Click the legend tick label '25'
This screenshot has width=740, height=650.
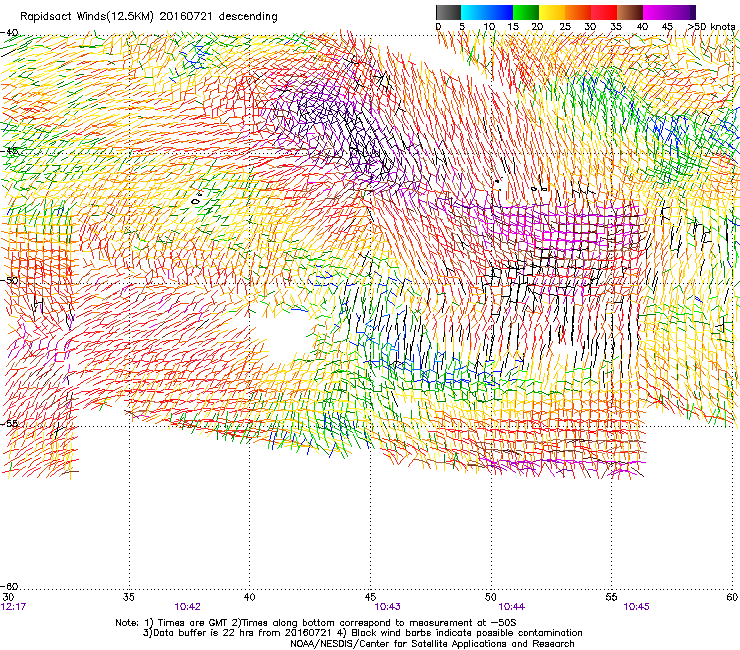click(x=565, y=27)
